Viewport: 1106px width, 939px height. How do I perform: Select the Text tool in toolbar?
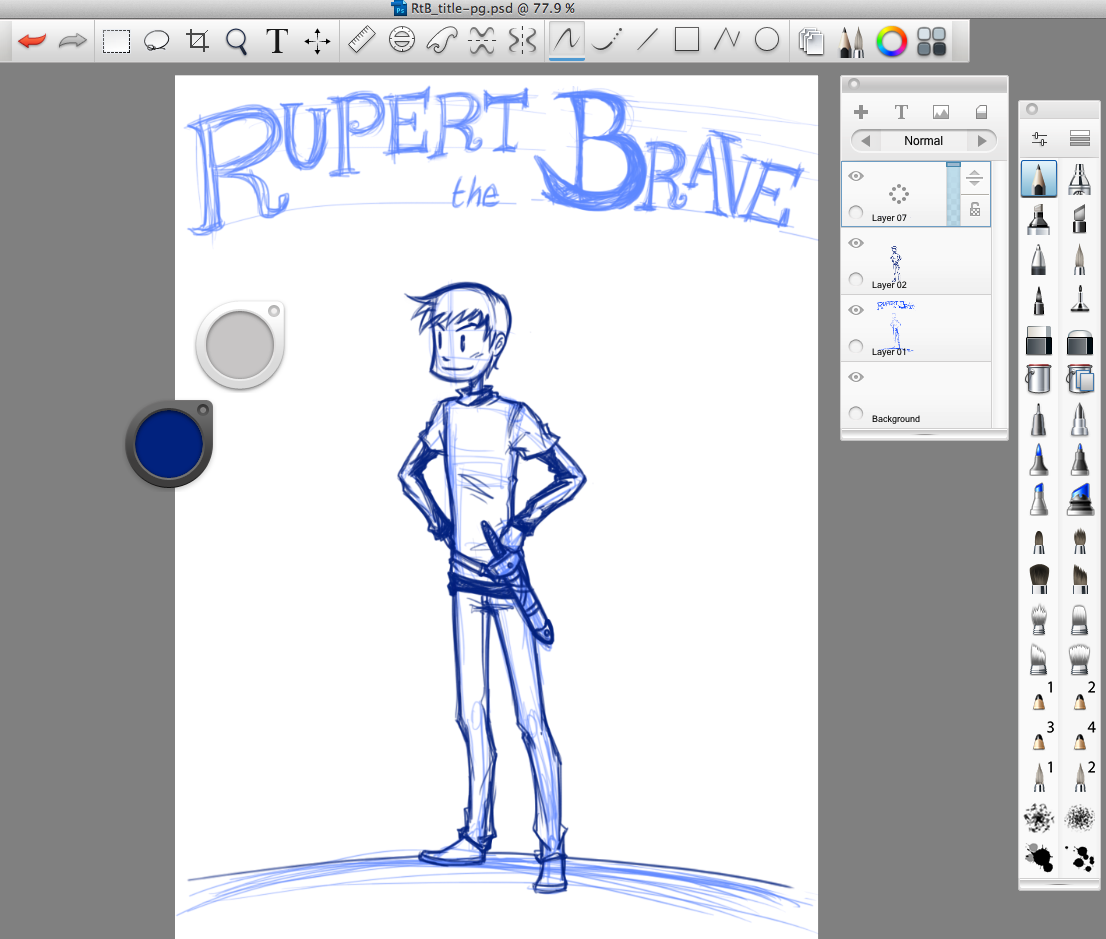click(277, 41)
